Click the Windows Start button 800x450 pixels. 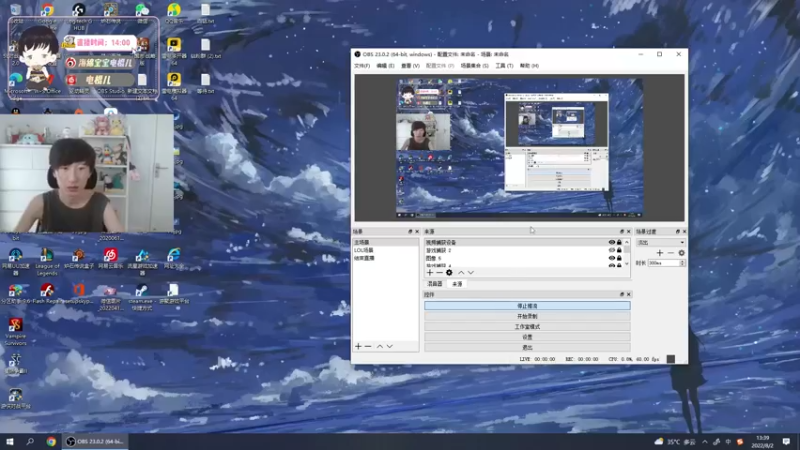coord(10,441)
